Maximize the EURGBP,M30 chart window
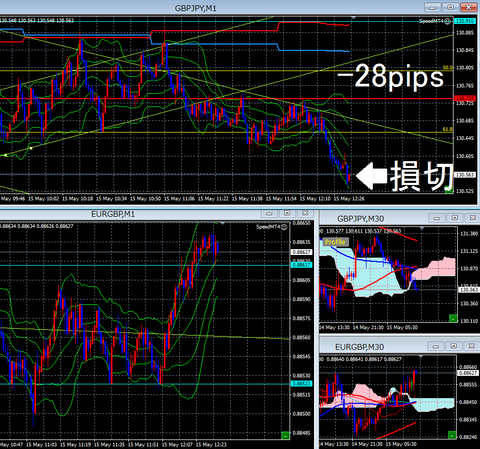The height and width of the screenshot is (449, 480). pos(454,346)
